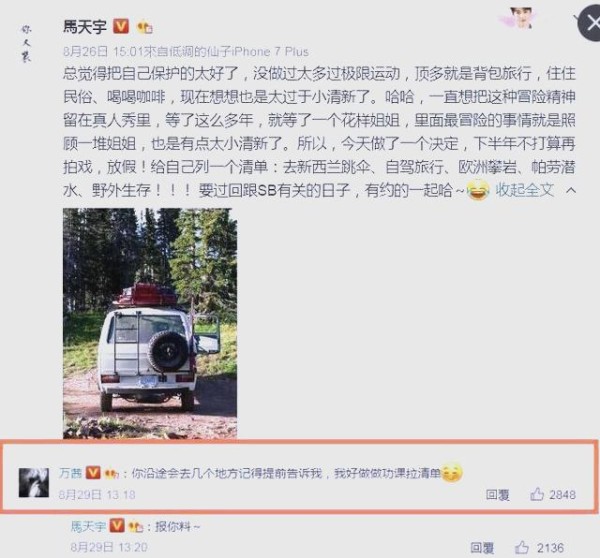
Task: Open 万茜's avatar in the comment
Action: pyautogui.click(x=34, y=482)
